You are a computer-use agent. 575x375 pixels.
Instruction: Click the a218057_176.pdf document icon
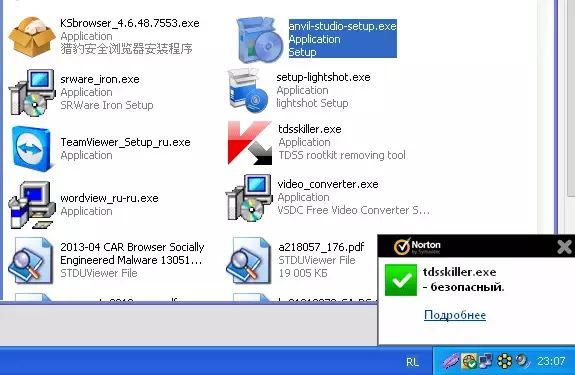(248, 260)
